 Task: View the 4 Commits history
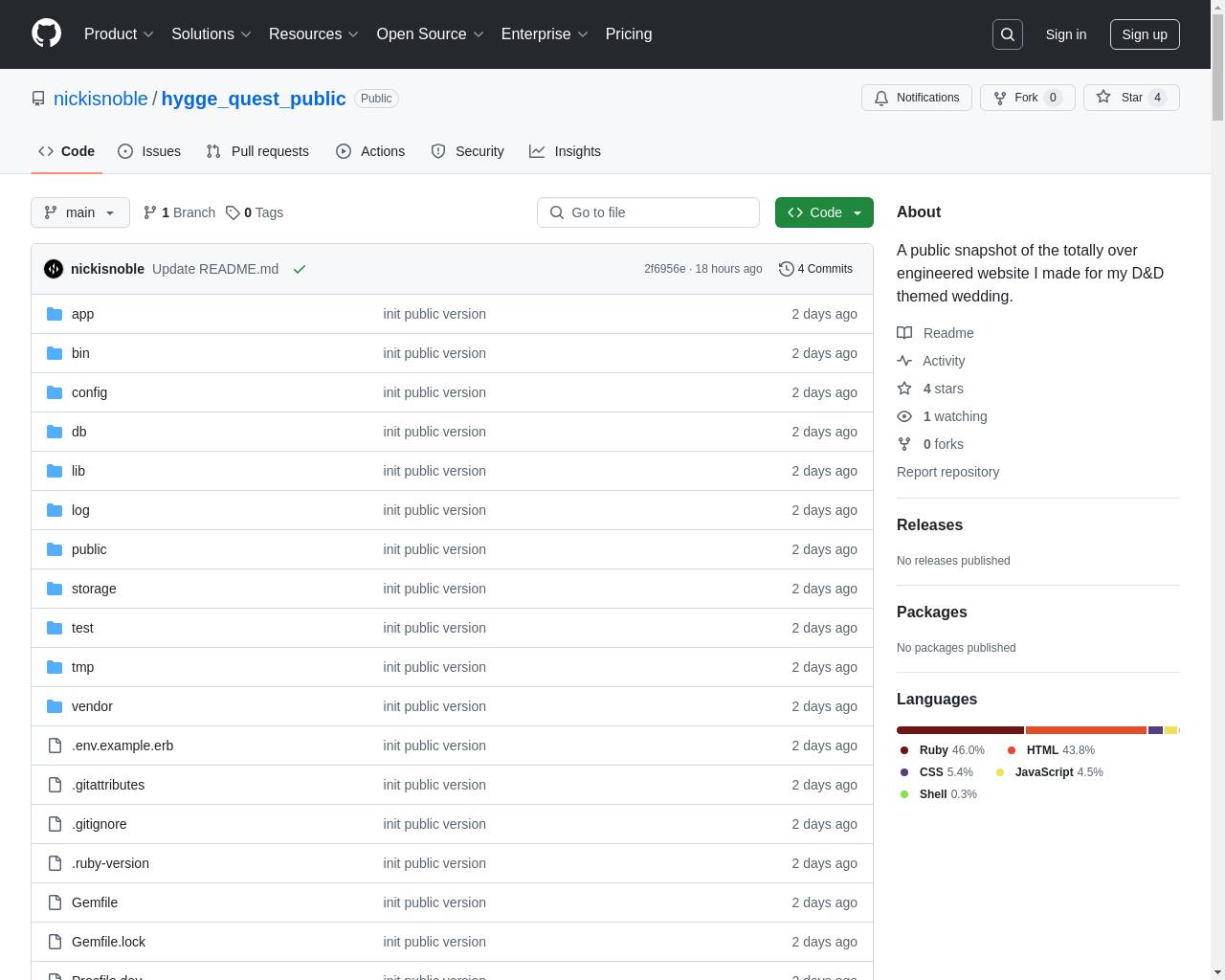point(815,269)
